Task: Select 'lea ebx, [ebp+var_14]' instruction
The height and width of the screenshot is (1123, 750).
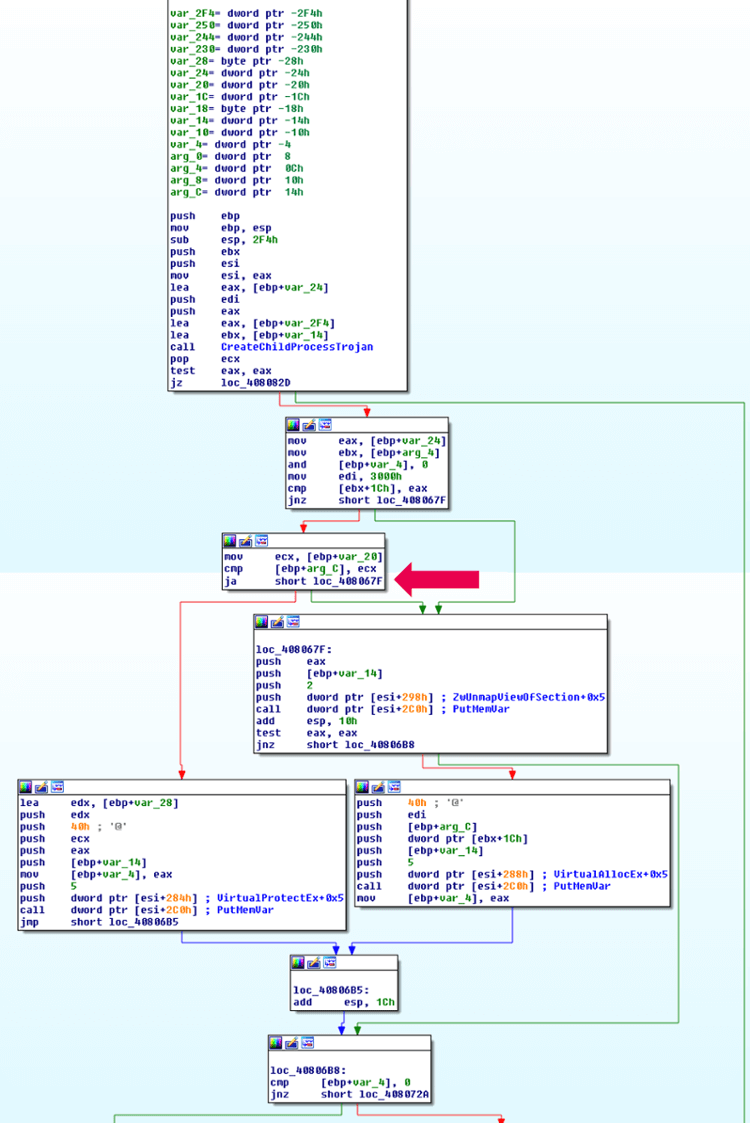Action: click(249, 334)
